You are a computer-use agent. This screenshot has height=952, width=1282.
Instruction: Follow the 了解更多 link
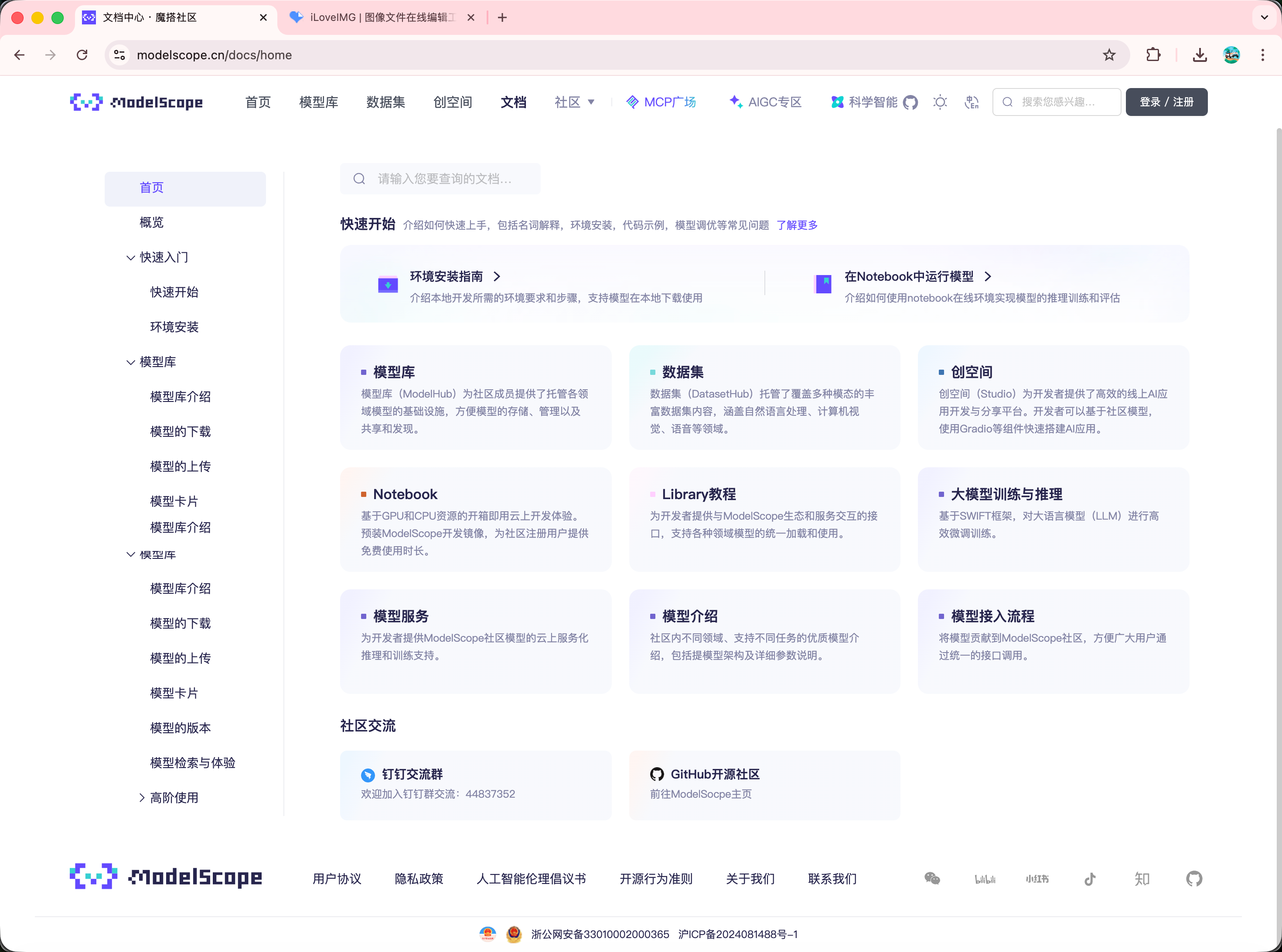[x=797, y=225]
